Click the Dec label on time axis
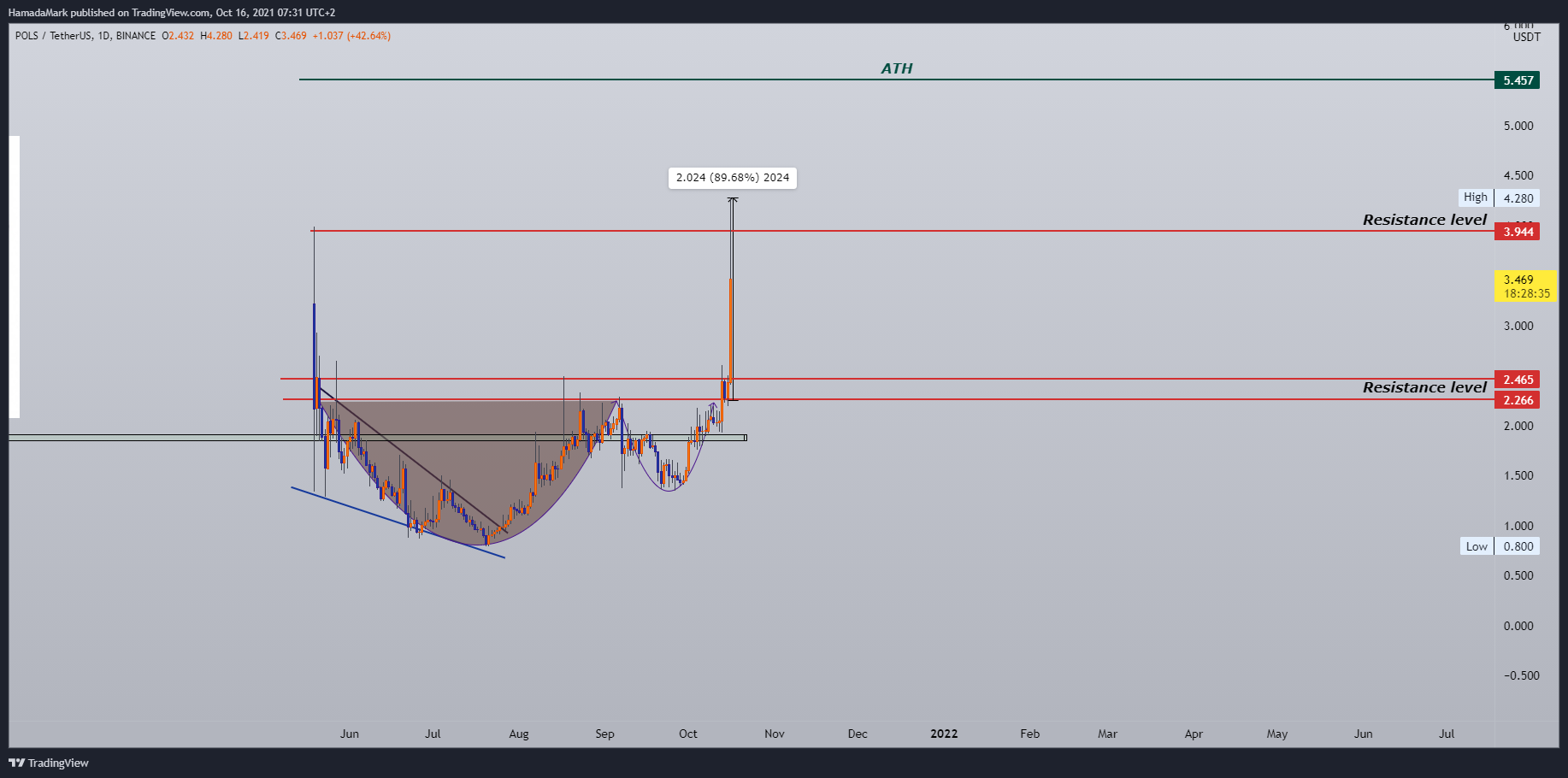Image resolution: width=1568 pixels, height=778 pixels. click(x=858, y=734)
